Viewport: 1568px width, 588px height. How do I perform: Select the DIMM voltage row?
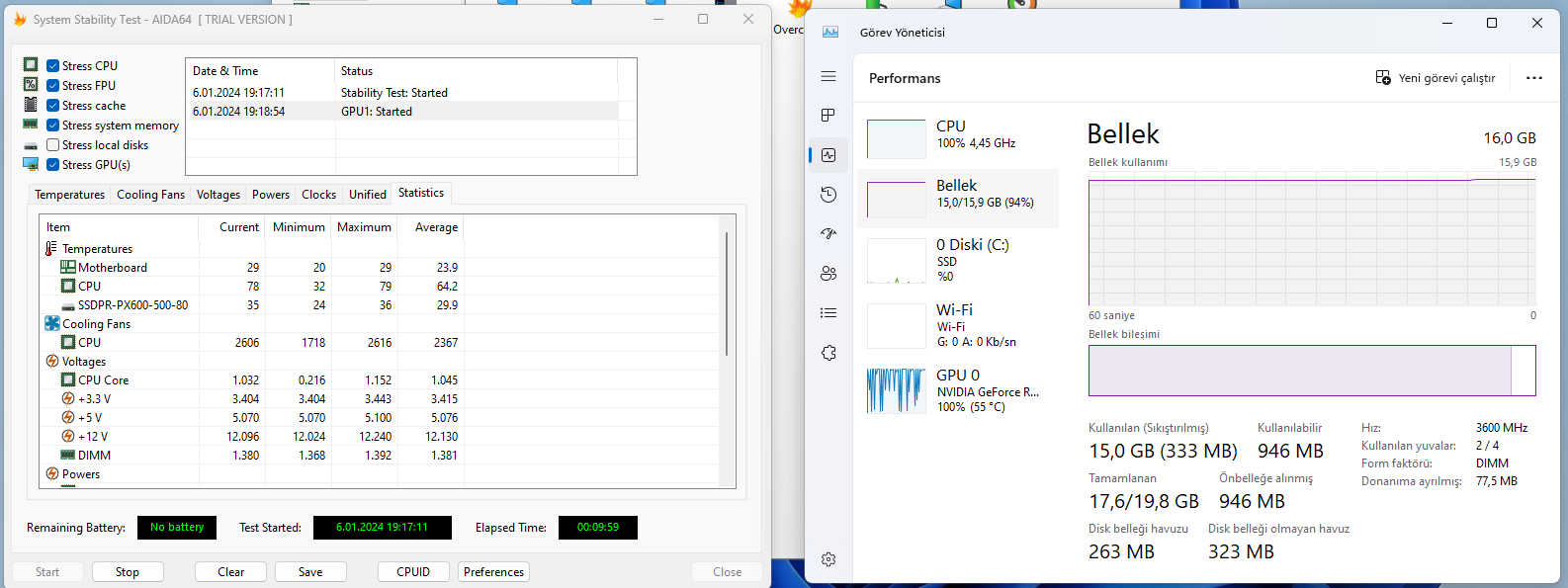click(x=381, y=456)
